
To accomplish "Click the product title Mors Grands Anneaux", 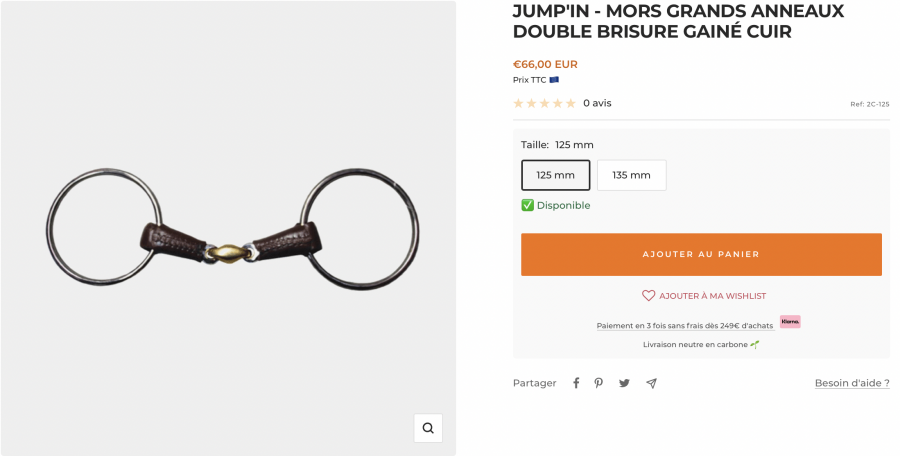I will [x=678, y=21].
